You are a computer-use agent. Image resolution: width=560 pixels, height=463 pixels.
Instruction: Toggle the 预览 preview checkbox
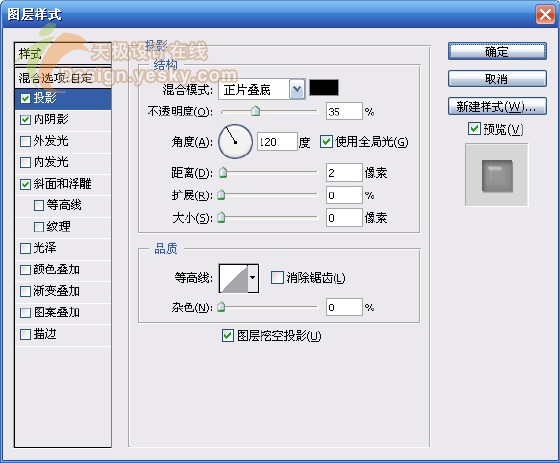tap(474, 129)
